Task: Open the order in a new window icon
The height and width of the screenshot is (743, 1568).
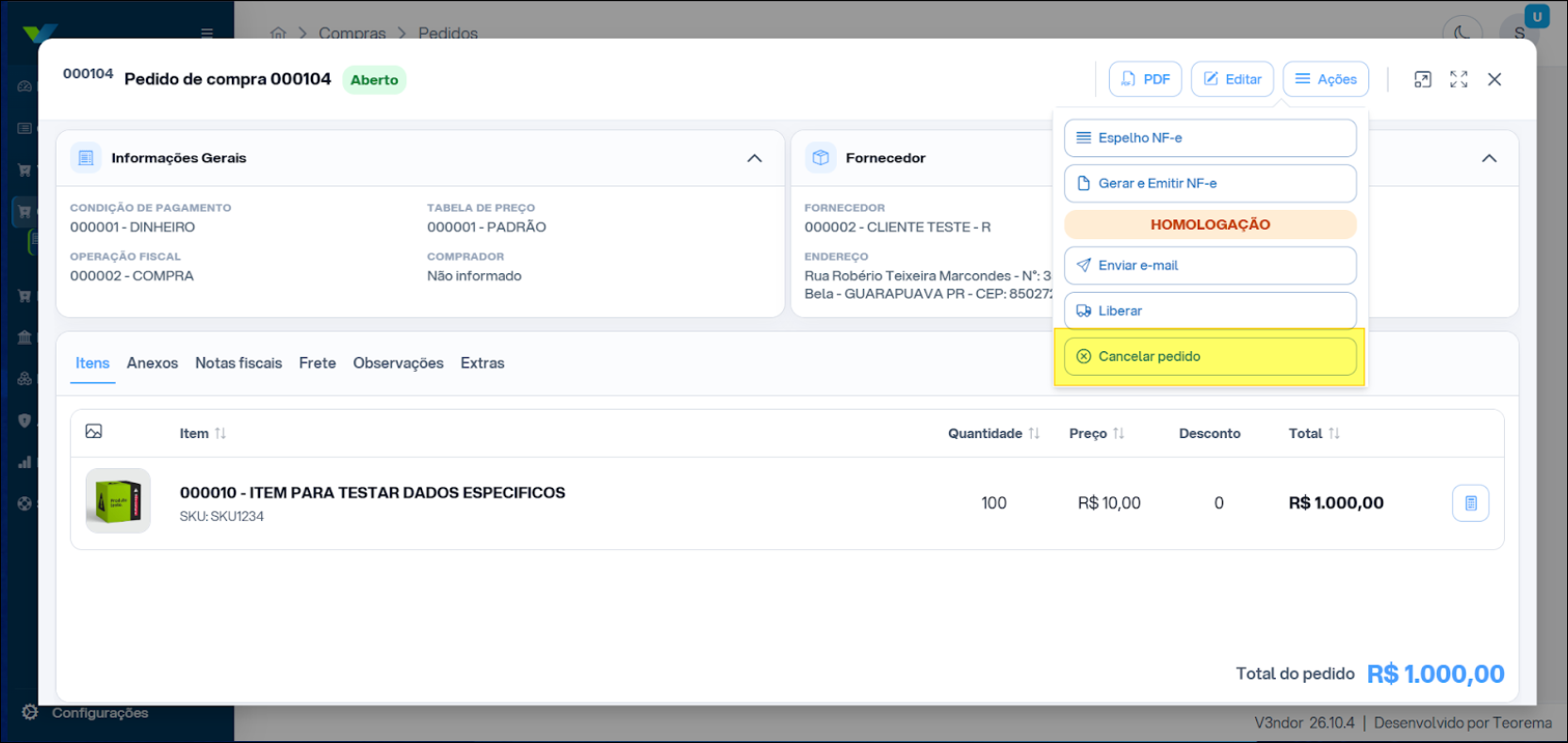Action: tap(1423, 79)
